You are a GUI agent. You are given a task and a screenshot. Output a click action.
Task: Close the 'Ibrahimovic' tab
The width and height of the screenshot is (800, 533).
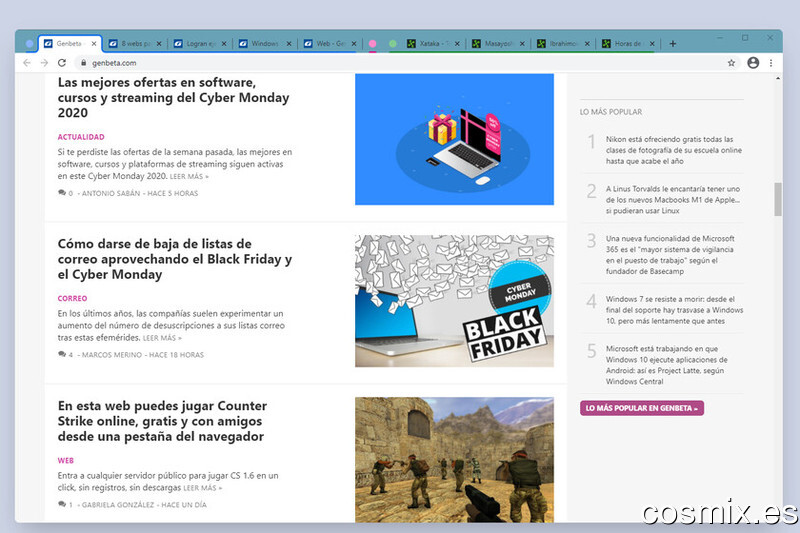coord(587,44)
